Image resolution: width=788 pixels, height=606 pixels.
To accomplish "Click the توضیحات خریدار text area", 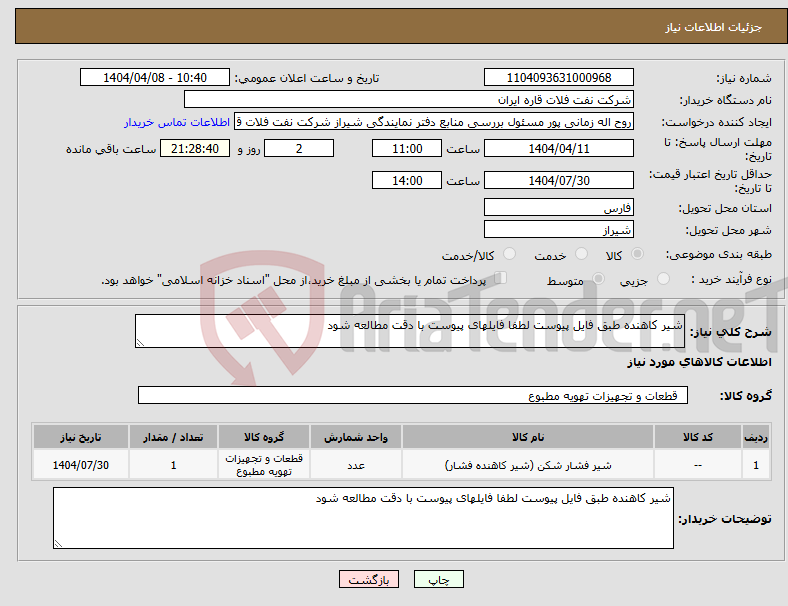I will [363, 518].
